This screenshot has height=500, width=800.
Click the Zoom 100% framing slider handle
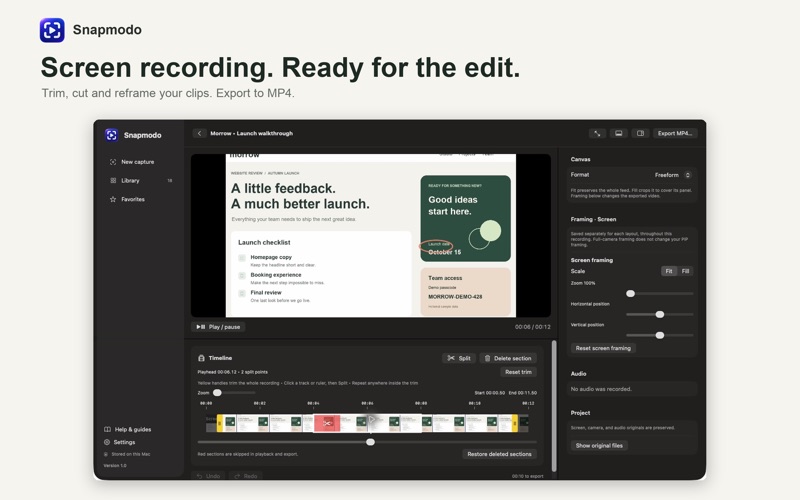coord(631,293)
